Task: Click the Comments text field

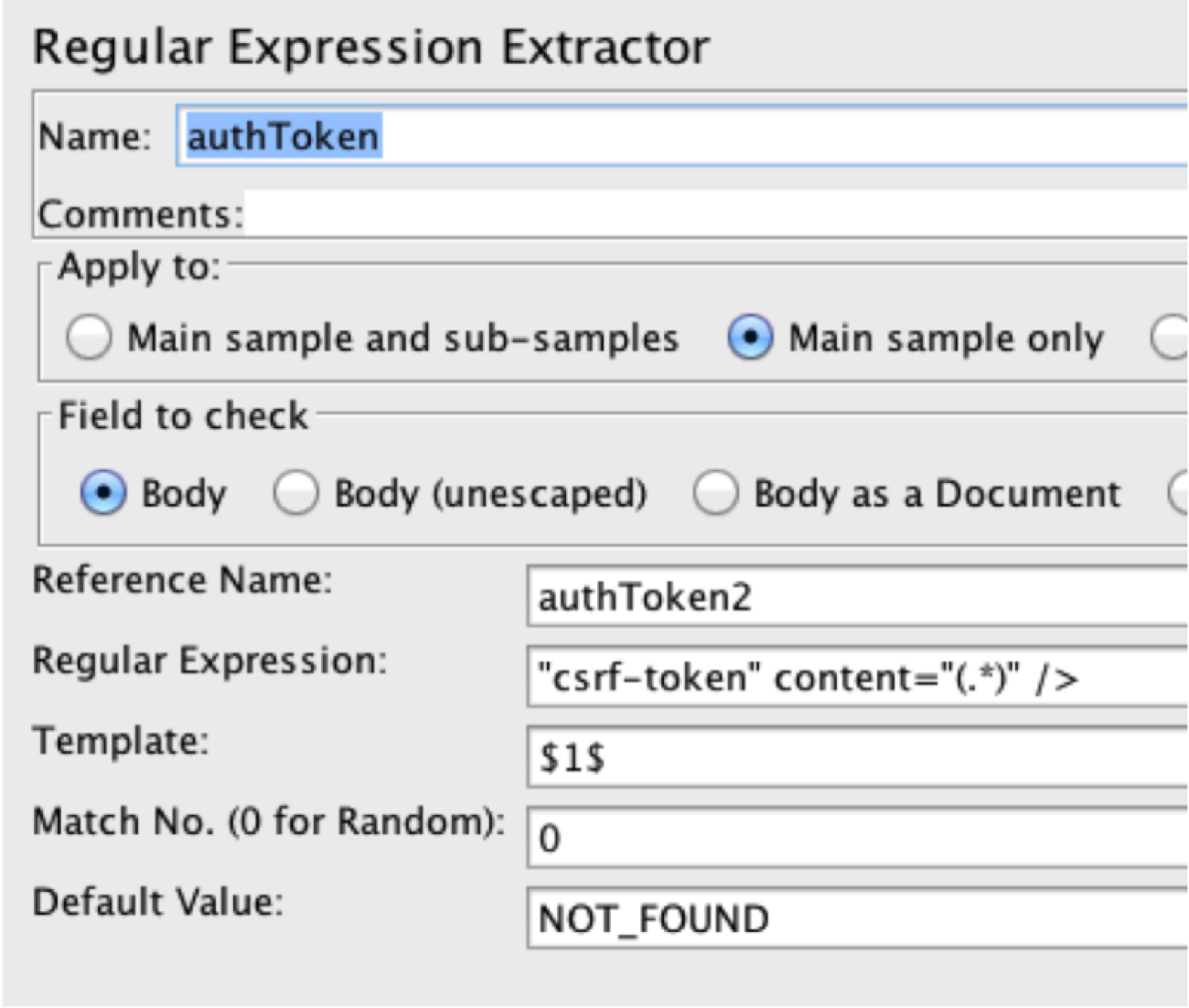Action: pos(713,214)
